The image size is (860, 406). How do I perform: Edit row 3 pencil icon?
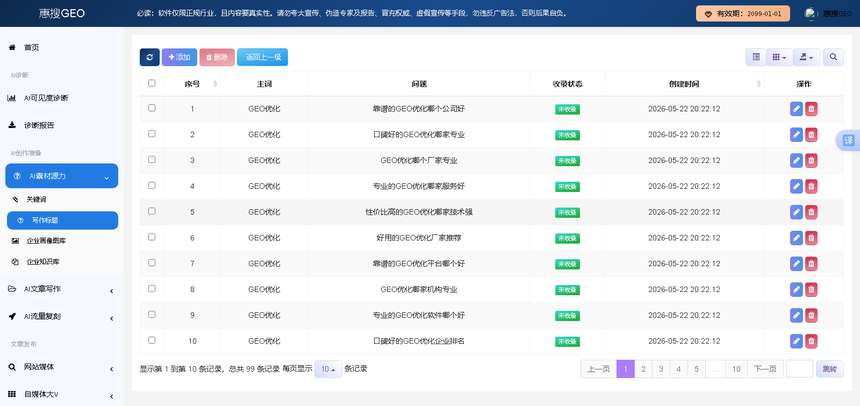[x=796, y=160]
